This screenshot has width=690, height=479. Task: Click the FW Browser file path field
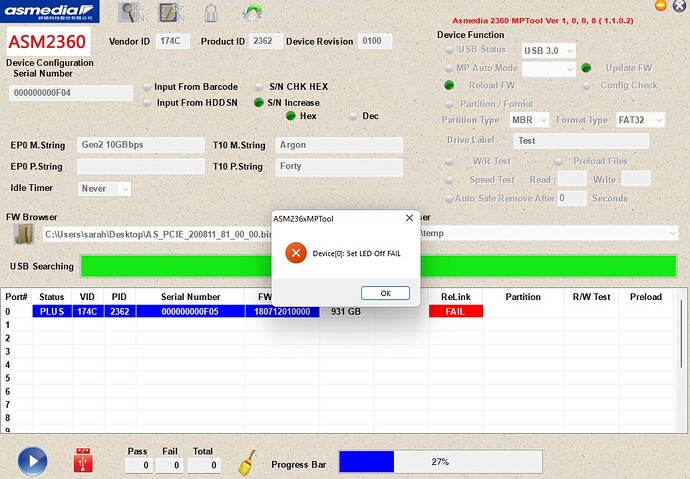coord(157,234)
